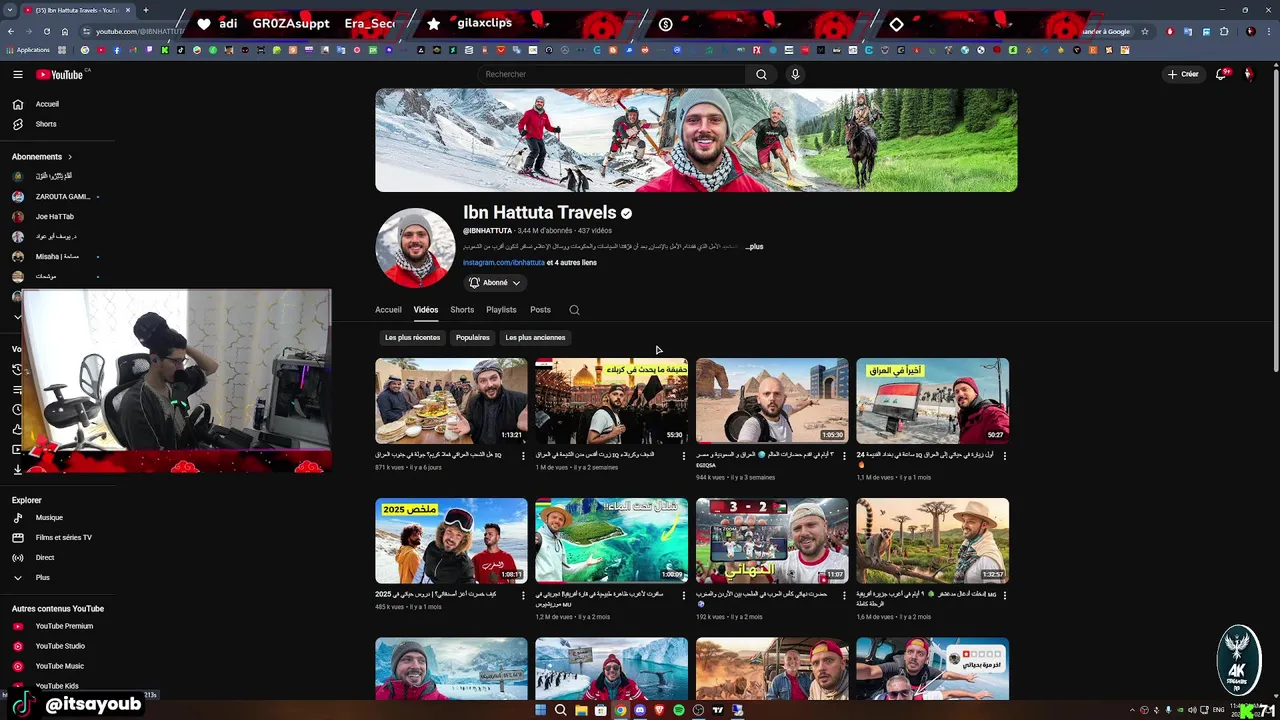The image size is (1280, 720).
Task: Play the Karbala 55:30 video
Action: click(x=612, y=401)
